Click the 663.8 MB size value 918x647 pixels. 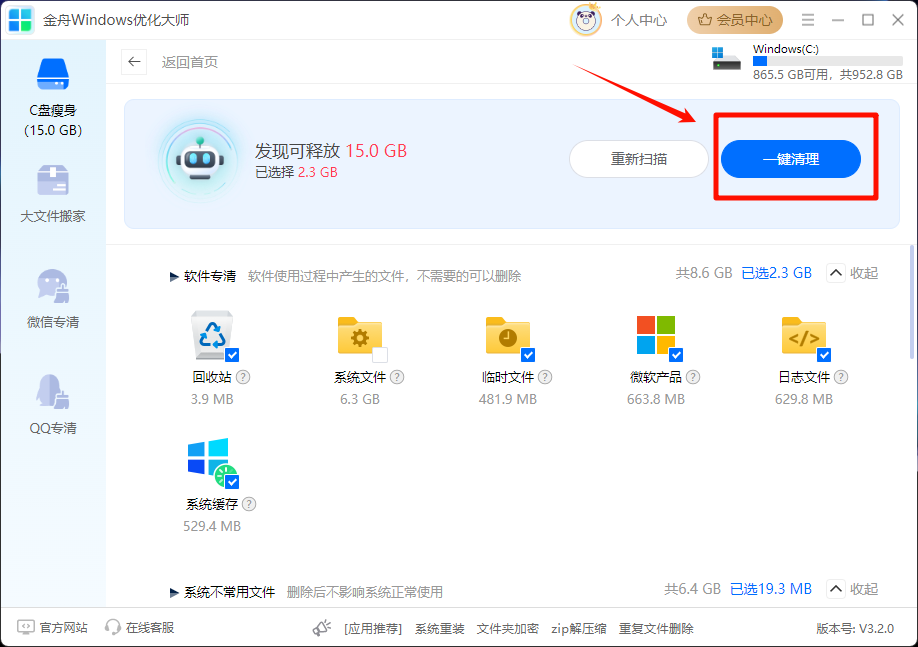(656, 399)
